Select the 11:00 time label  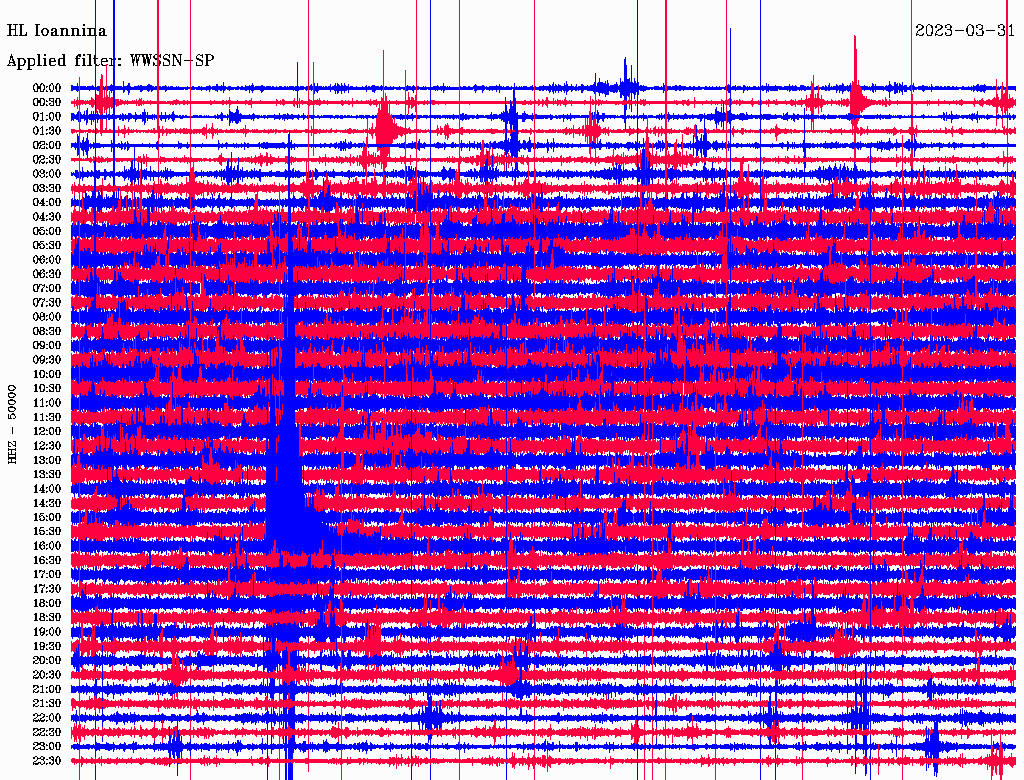point(47,403)
